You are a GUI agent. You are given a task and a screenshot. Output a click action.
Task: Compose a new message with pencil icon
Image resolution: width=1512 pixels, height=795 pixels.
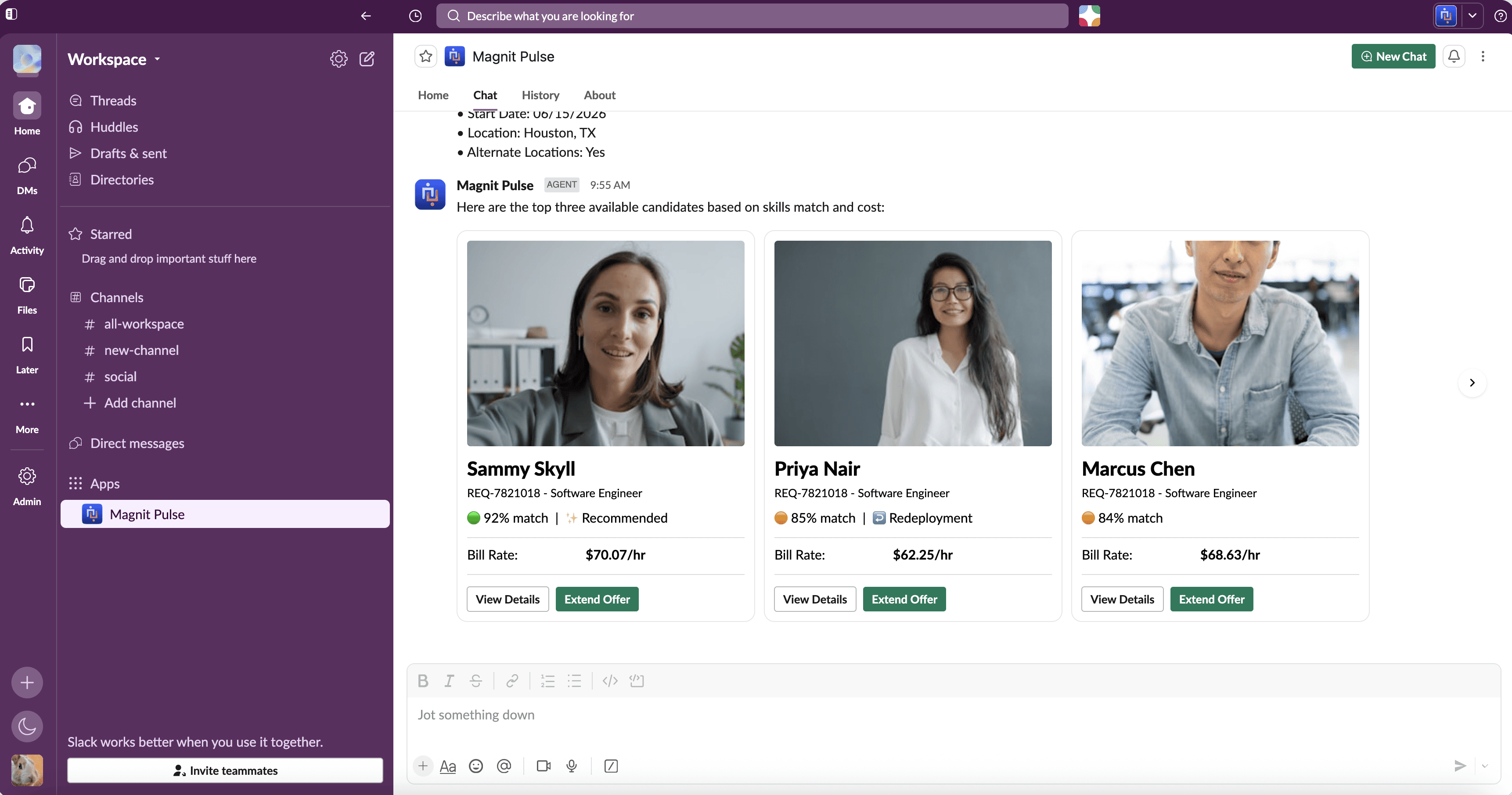coord(367,59)
